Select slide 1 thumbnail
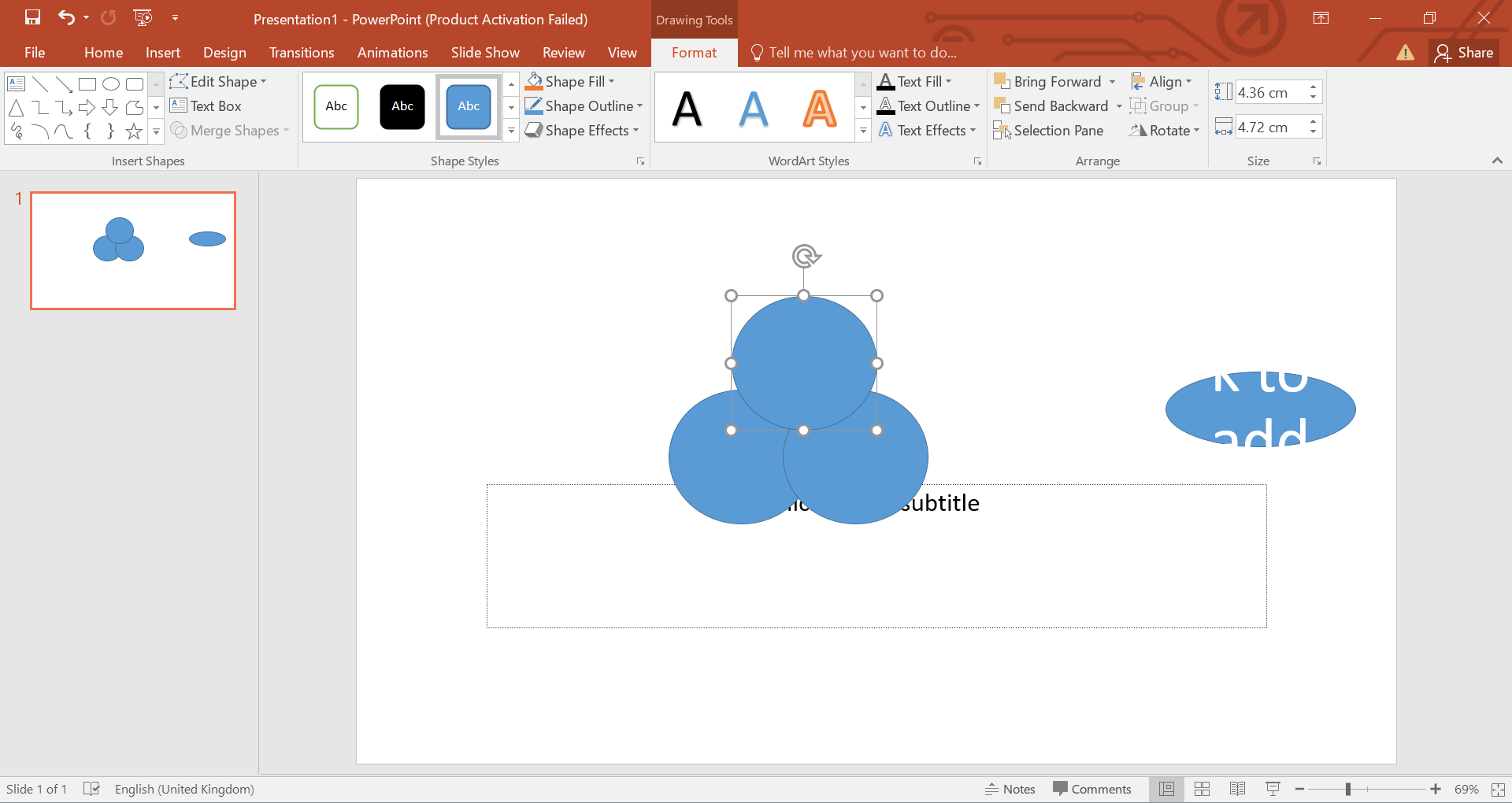The height and width of the screenshot is (803, 1512). coord(133,250)
